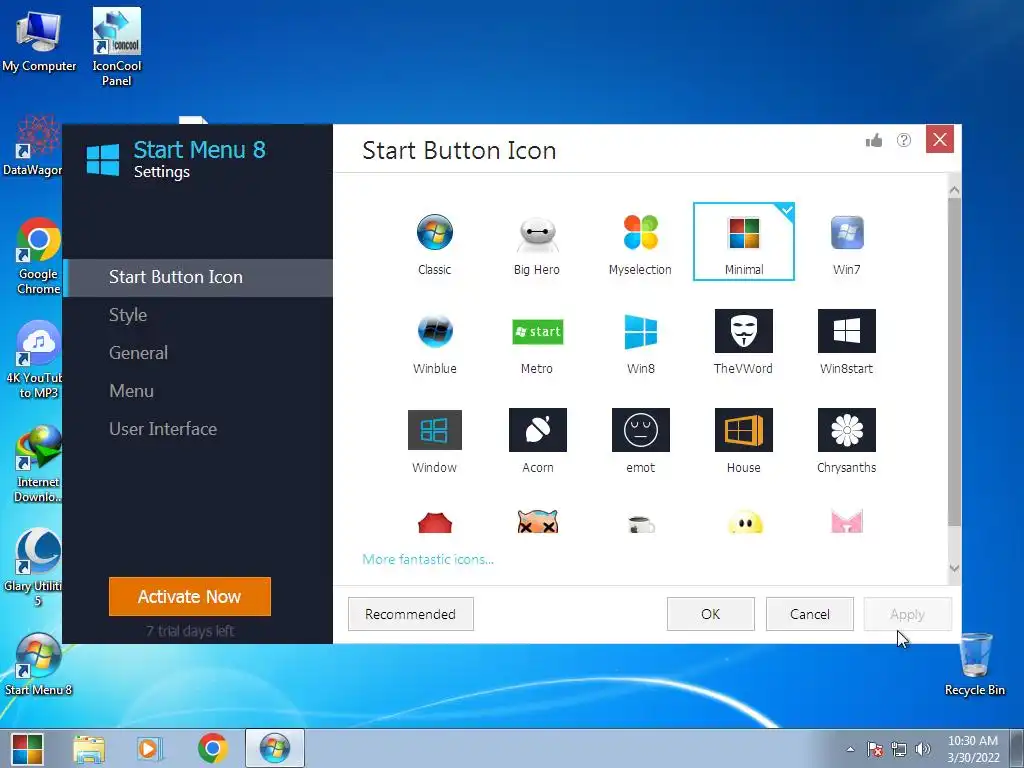
Task: Confirm with the OK button
Action: (711, 614)
